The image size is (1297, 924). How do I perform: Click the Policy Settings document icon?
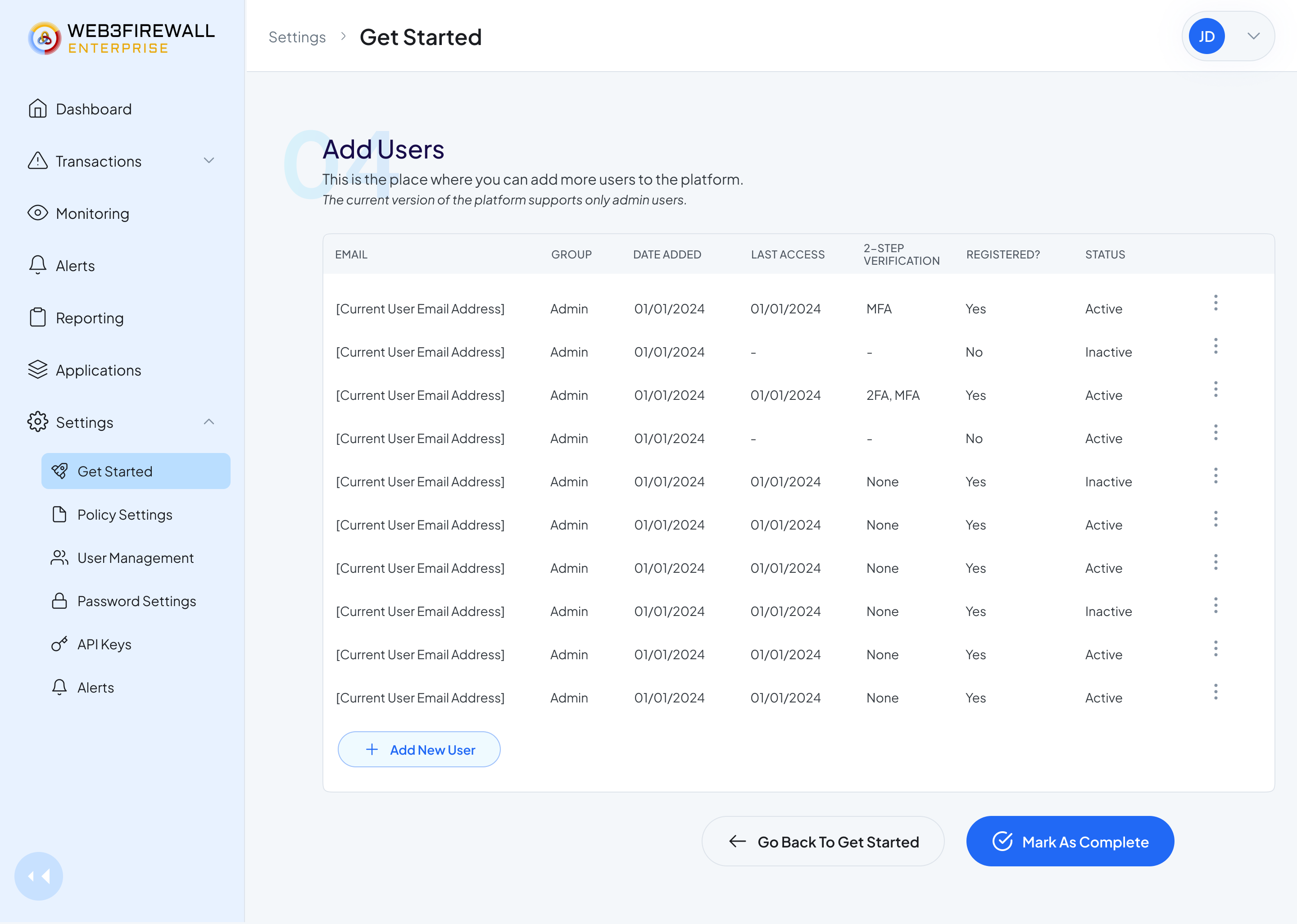click(60, 514)
